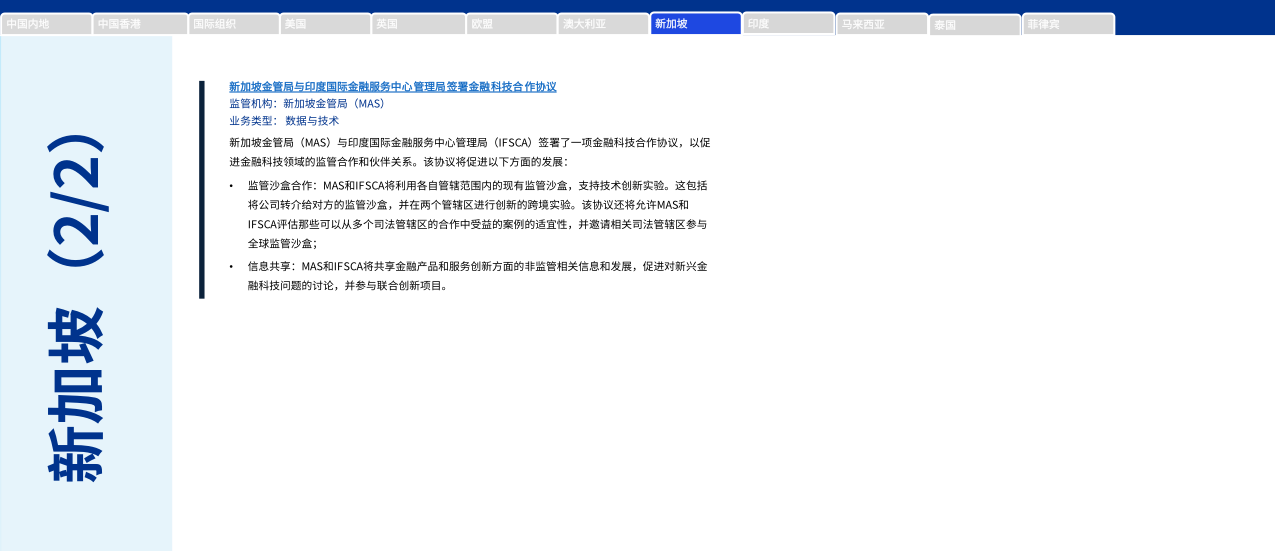Click the 业务类型：数据与技术 line
The width and height of the screenshot is (1275, 551).
click(x=284, y=120)
